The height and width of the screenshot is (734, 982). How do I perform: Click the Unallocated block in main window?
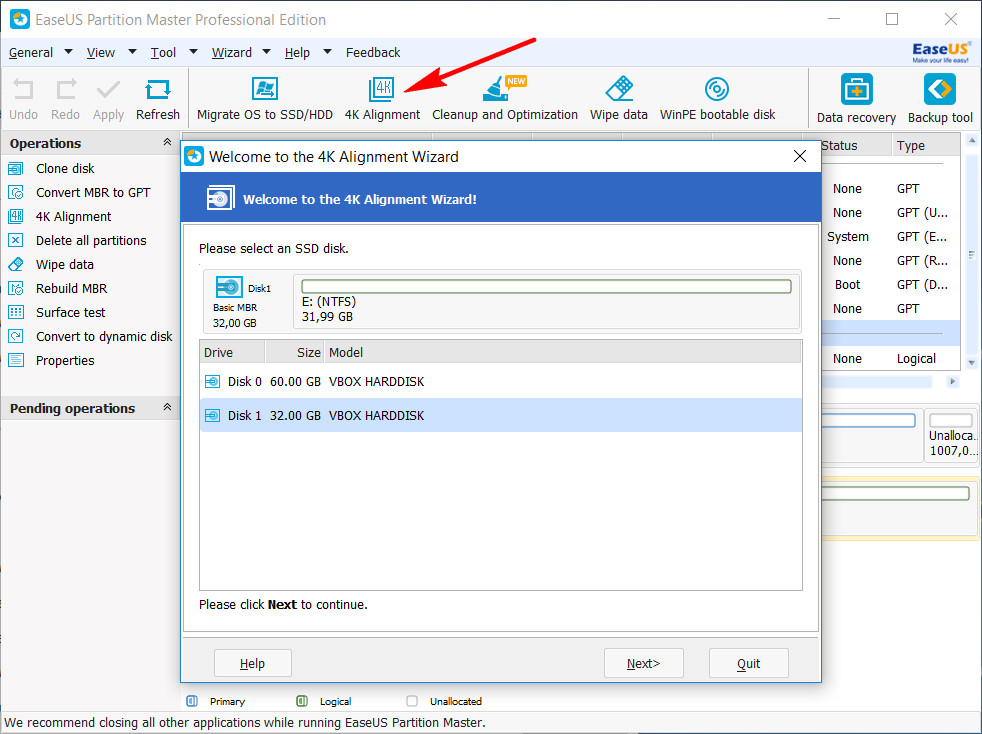point(951,436)
